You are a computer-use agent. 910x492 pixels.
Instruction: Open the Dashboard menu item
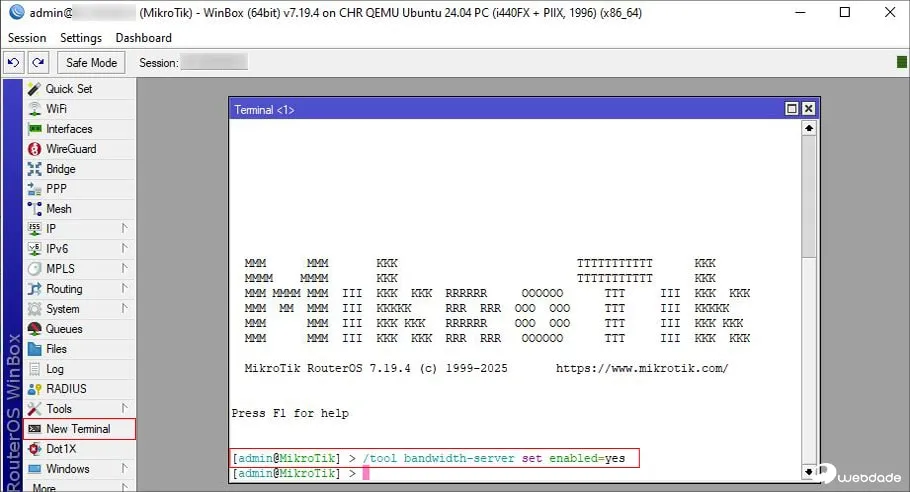(x=143, y=38)
